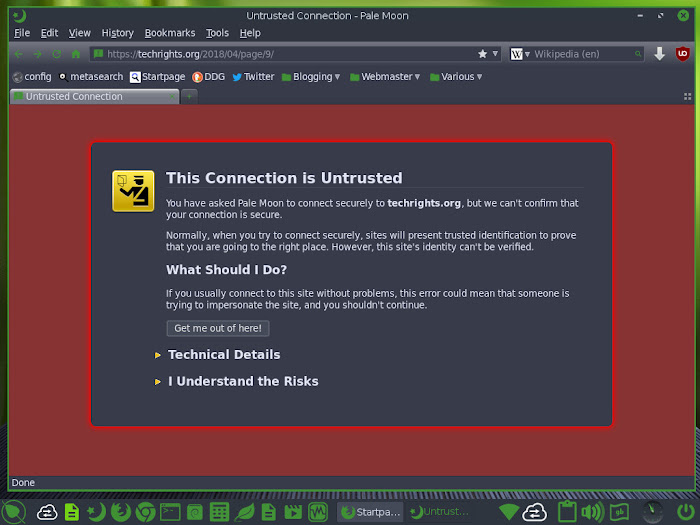Open a new tab with plus button
Viewport: 700px width, 525px height.
(x=189, y=96)
